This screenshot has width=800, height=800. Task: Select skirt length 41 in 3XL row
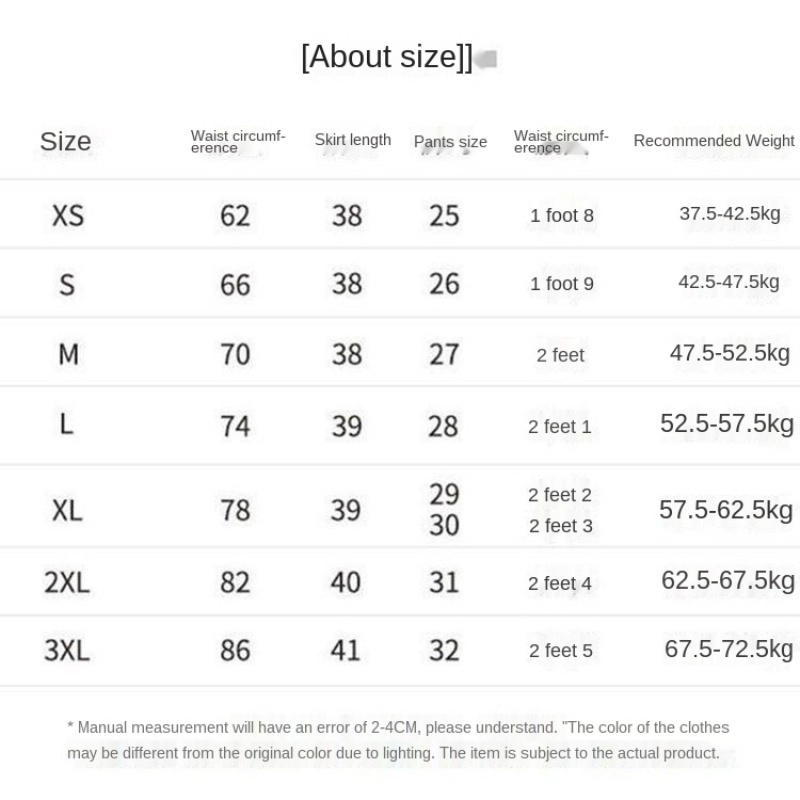[346, 651]
